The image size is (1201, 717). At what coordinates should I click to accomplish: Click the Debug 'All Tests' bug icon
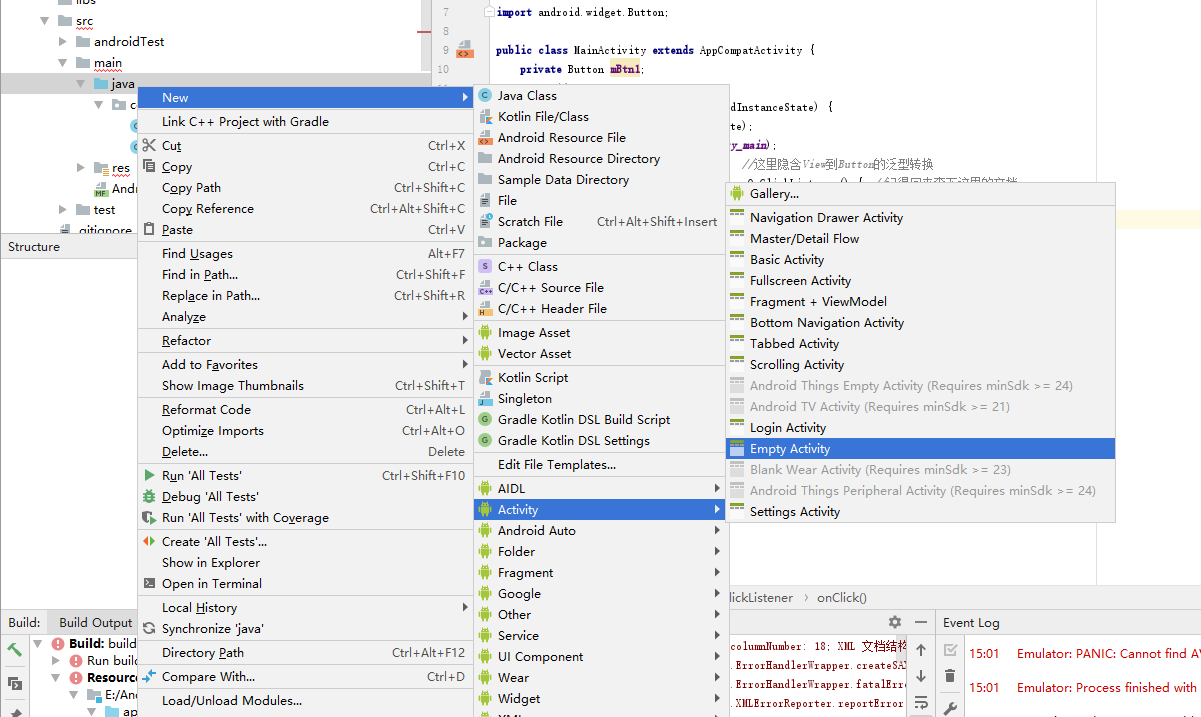pyautogui.click(x=149, y=497)
